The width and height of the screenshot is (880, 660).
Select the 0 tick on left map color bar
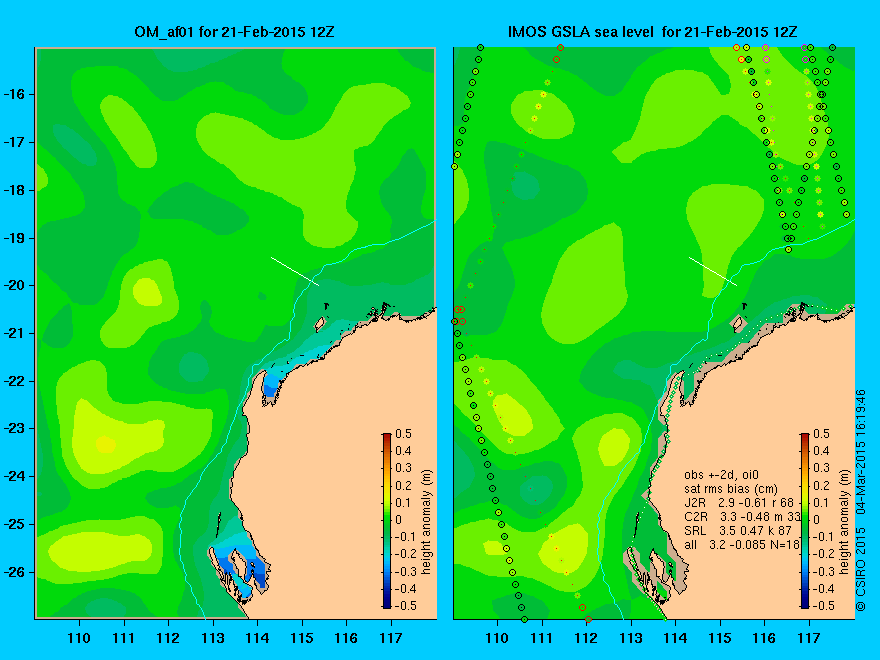pyautogui.click(x=399, y=520)
